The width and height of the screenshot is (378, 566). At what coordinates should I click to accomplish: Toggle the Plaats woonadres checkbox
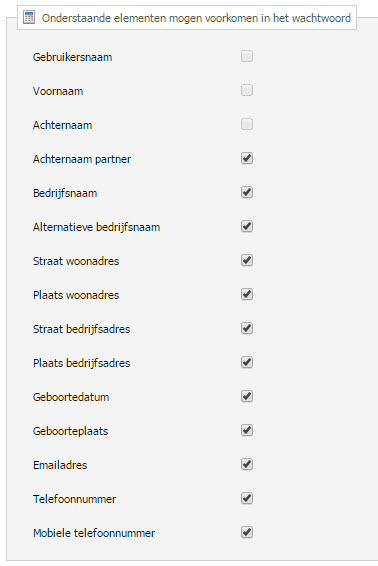coord(247,294)
